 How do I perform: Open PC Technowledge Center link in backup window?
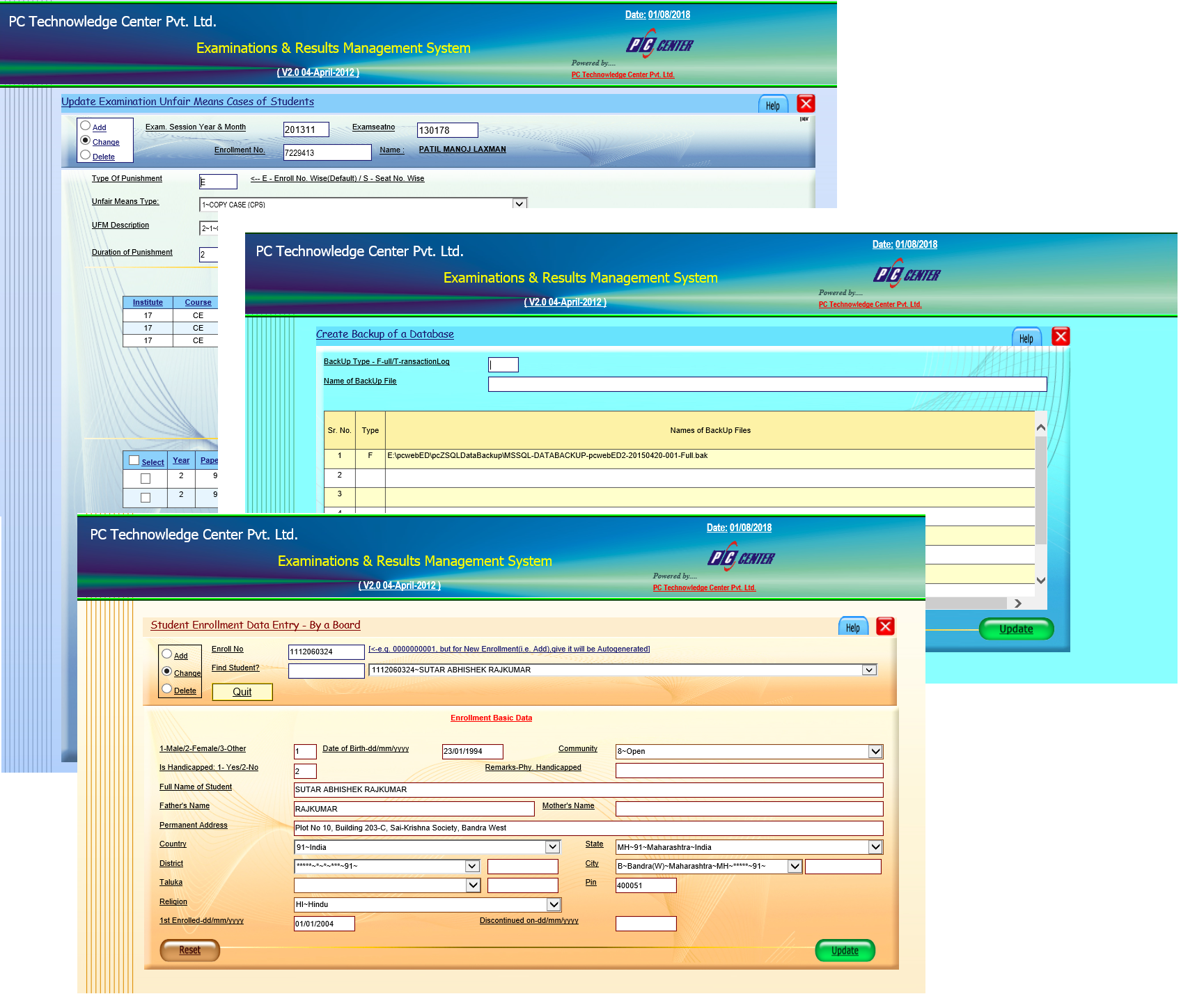click(x=870, y=304)
